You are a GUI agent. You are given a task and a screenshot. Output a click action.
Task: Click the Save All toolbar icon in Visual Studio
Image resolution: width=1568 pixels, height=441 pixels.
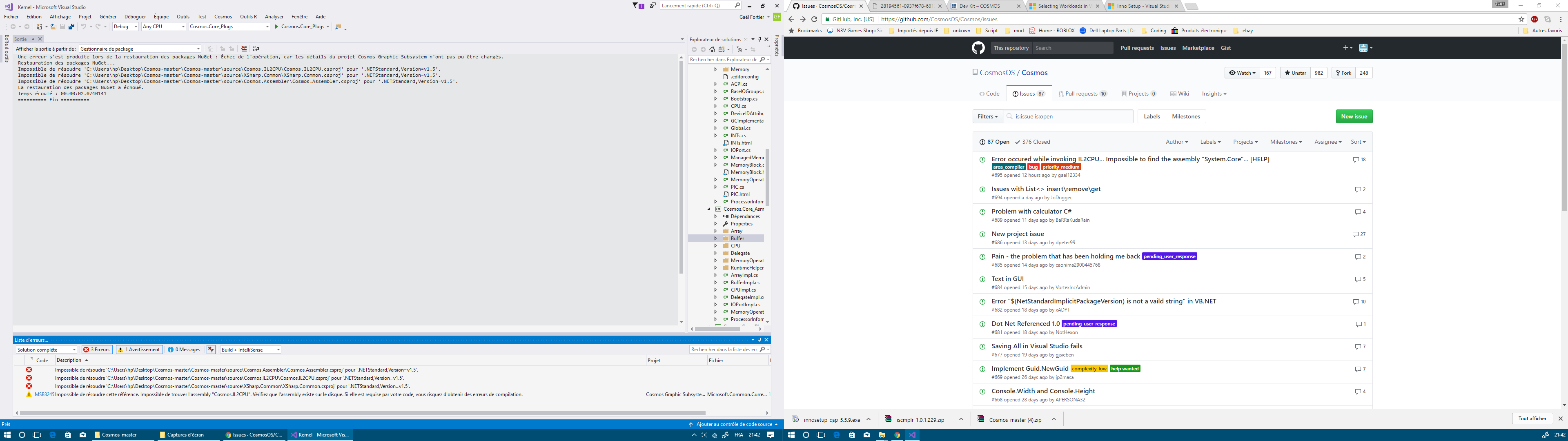pos(71,27)
